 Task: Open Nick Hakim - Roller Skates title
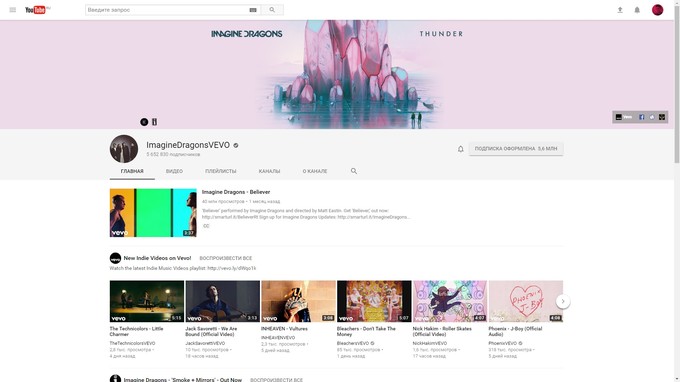pos(442,331)
